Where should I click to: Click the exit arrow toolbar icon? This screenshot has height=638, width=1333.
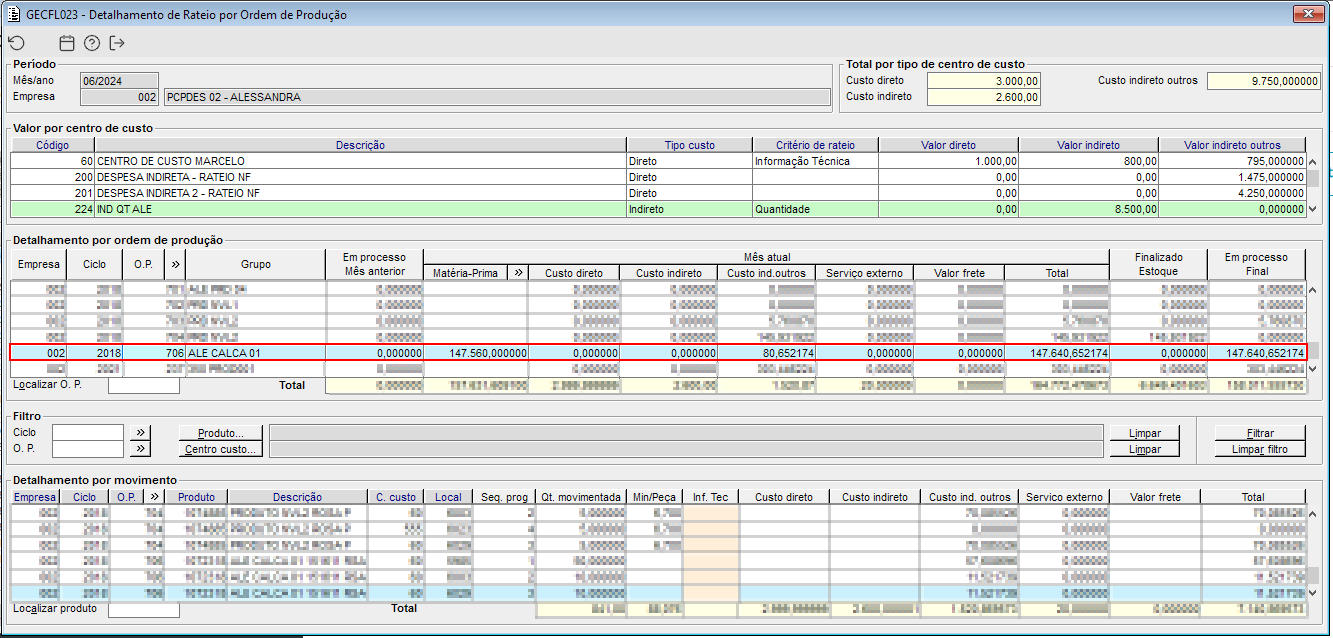pos(118,43)
